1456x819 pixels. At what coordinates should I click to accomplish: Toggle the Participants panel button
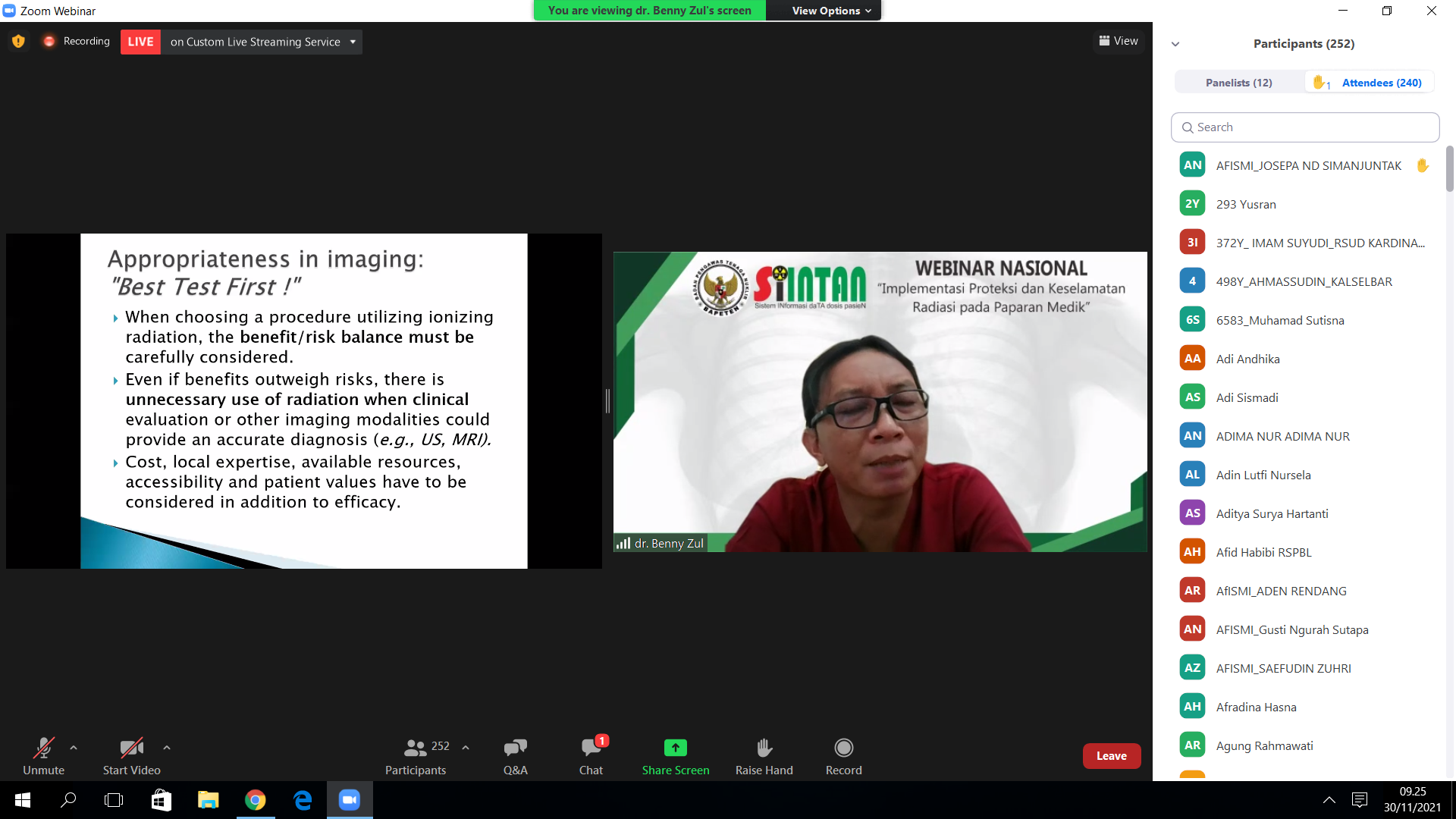[416, 756]
